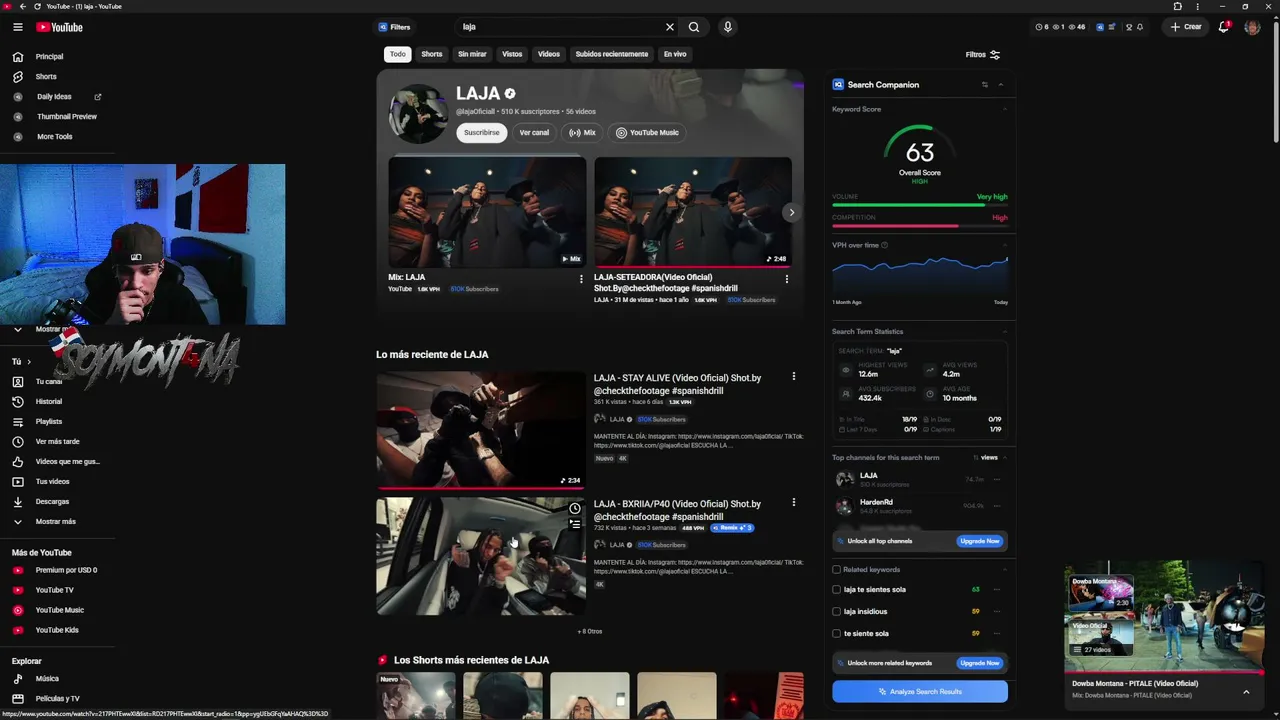The image size is (1280, 720).
Task: Collapse the Keyword Score section
Action: click(x=1005, y=109)
